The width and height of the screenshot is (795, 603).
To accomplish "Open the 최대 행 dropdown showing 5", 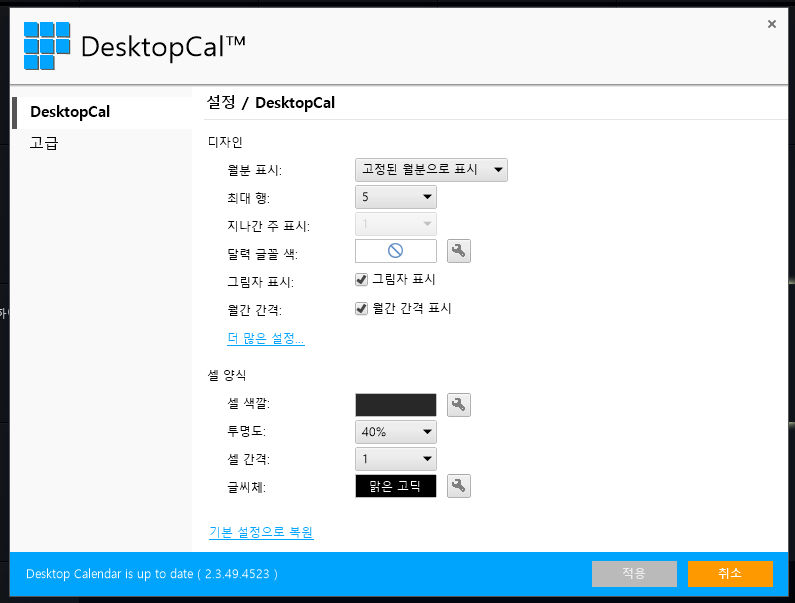I will coord(395,197).
